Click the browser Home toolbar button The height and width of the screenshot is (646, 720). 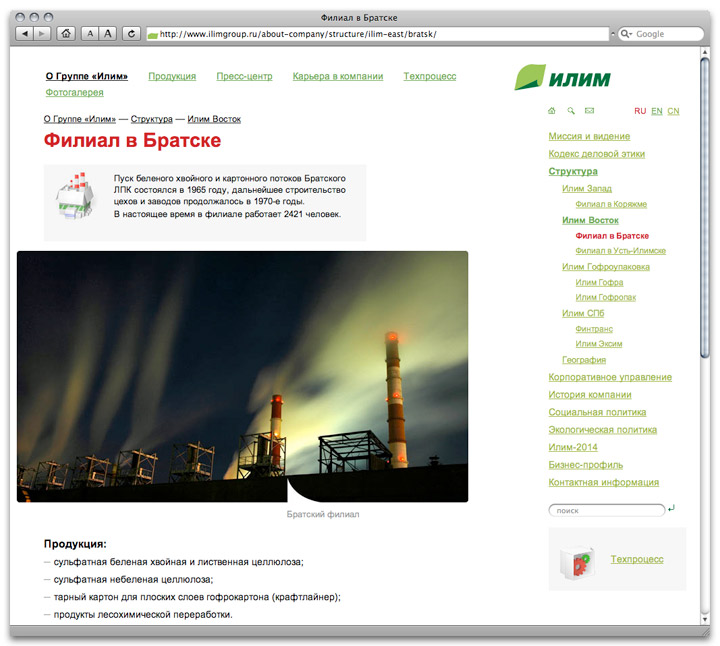66,34
